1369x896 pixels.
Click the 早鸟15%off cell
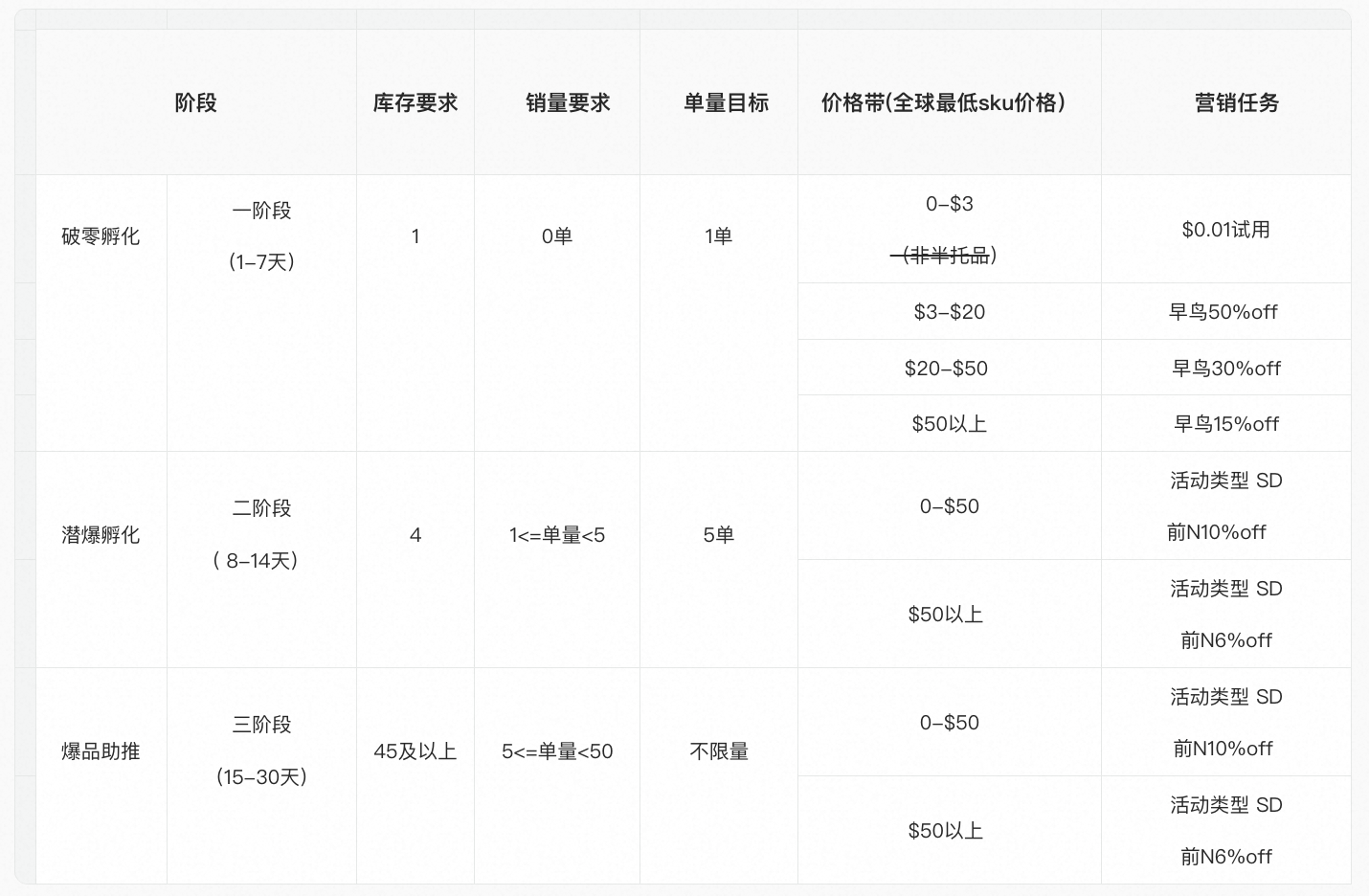point(1225,423)
